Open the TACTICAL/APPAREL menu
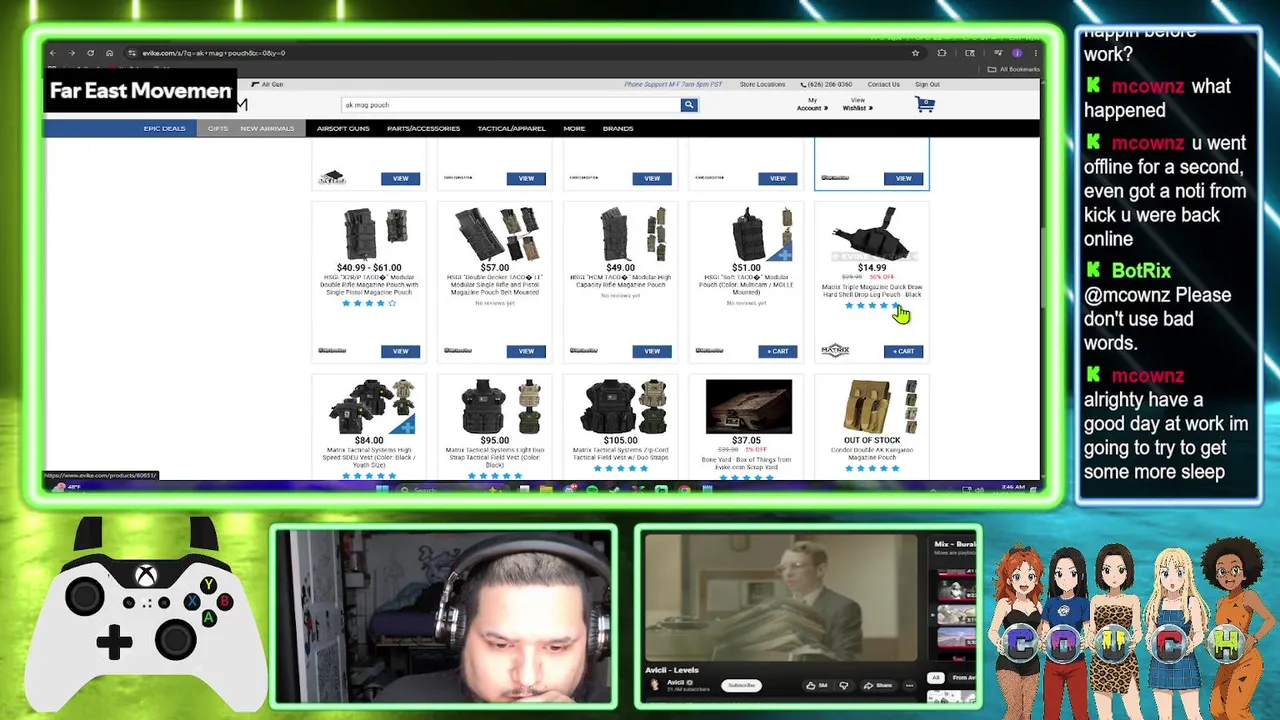The width and height of the screenshot is (1280, 720). [511, 128]
